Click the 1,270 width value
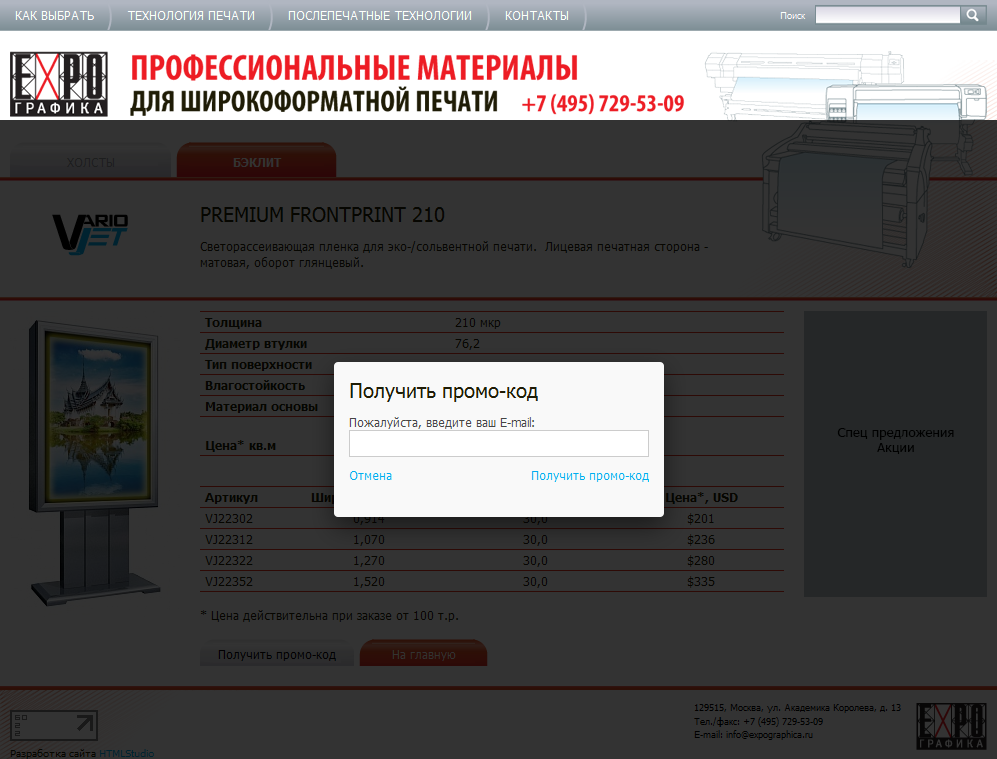 point(369,561)
